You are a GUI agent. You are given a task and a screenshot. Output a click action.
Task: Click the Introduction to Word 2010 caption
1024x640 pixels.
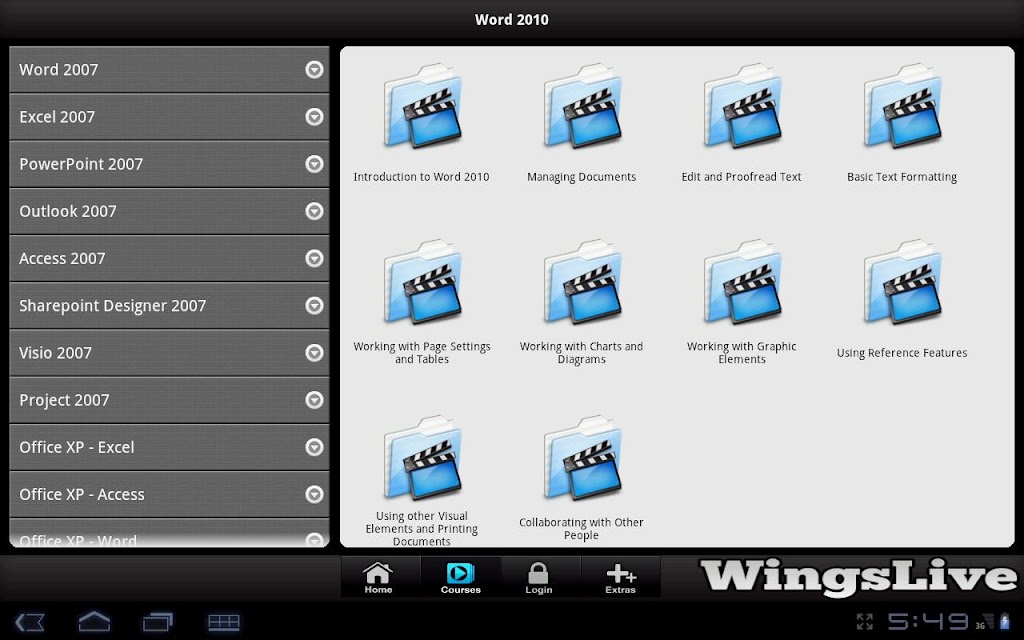click(421, 177)
